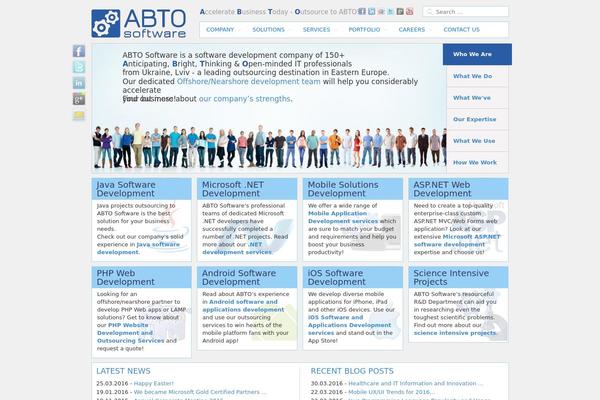Select the Who We Are tab
The height and width of the screenshot is (400, 600).
pos(477,54)
